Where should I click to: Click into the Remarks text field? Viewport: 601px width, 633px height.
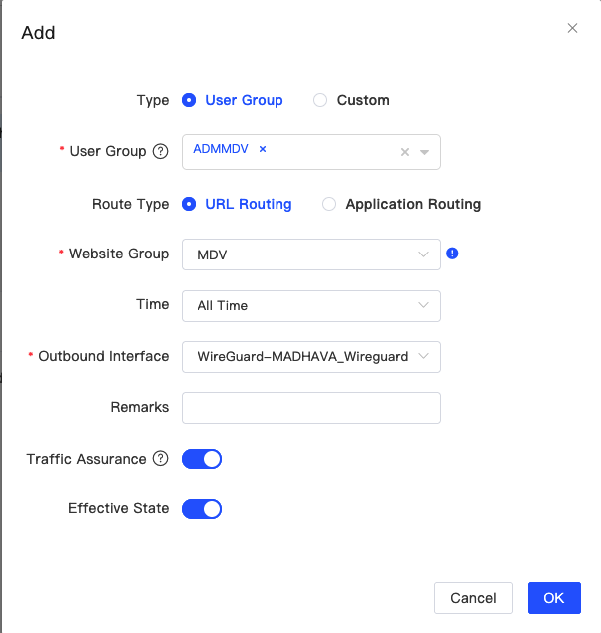(311, 408)
